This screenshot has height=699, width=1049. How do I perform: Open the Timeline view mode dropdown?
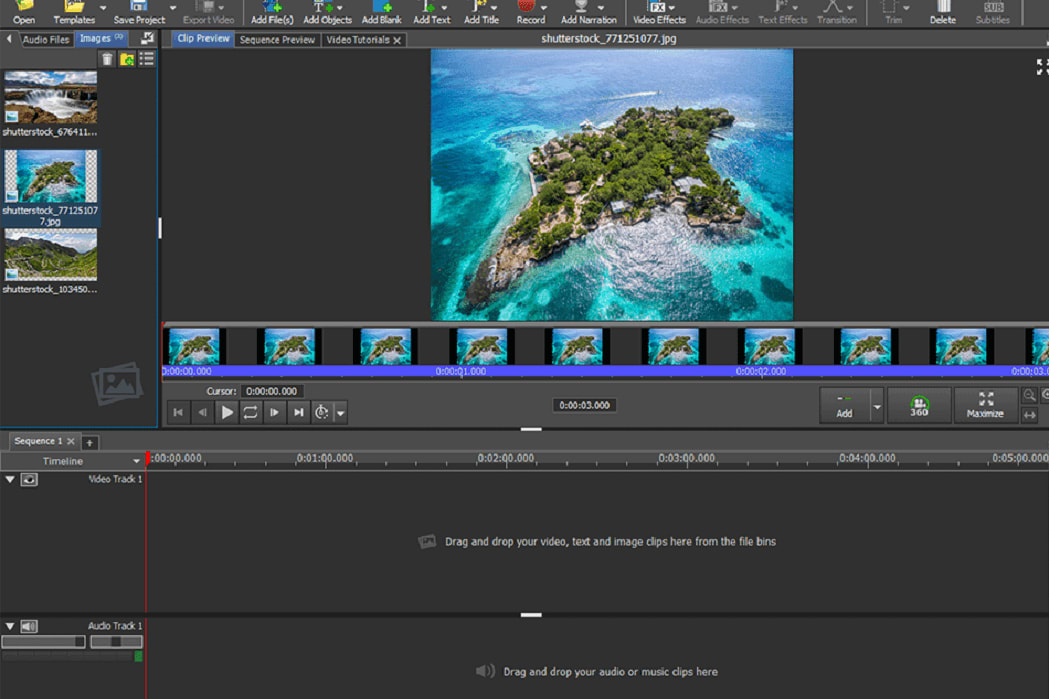pos(137,461)
